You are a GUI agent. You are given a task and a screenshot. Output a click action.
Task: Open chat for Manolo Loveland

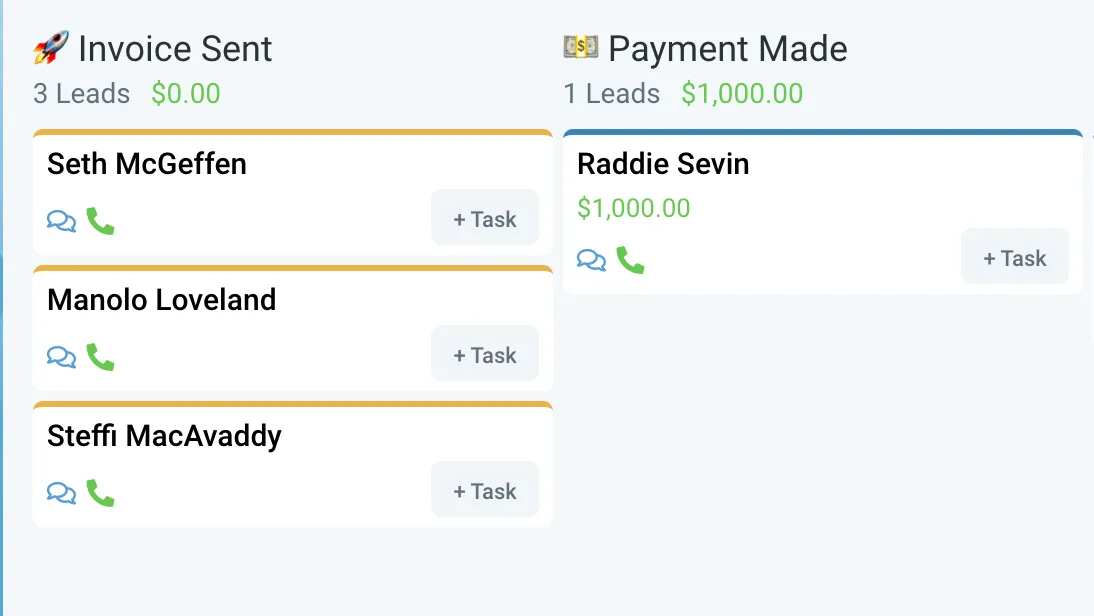(61, 357)
